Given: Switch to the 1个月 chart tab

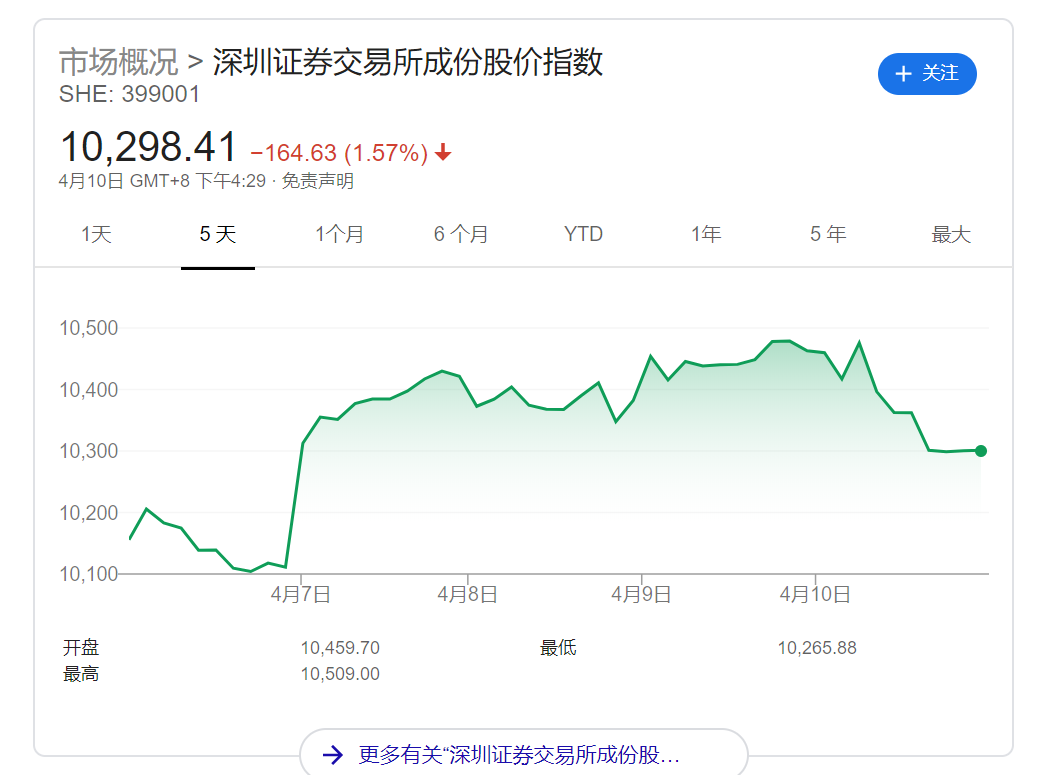Looking at the screenshot, I should point(340,235).
